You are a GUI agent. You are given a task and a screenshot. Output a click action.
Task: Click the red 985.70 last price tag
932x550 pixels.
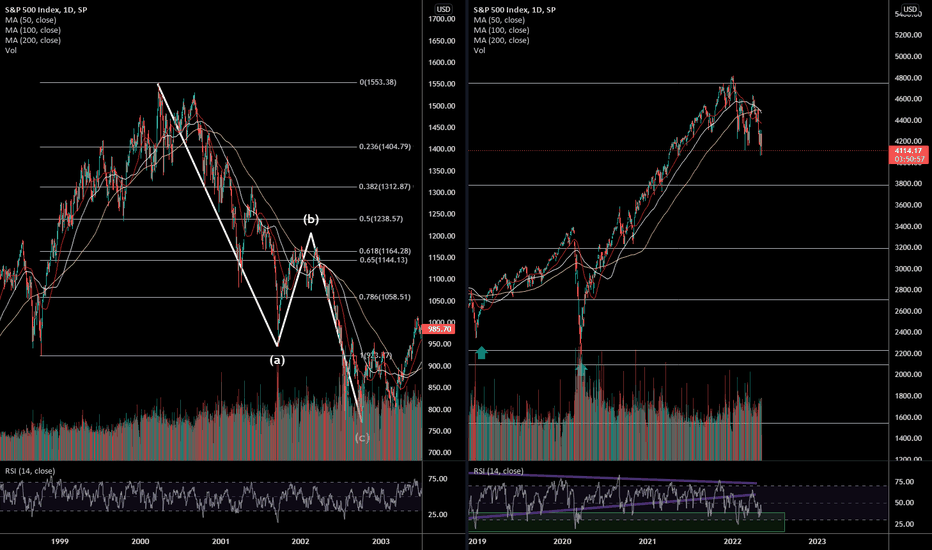click(439, 329)
